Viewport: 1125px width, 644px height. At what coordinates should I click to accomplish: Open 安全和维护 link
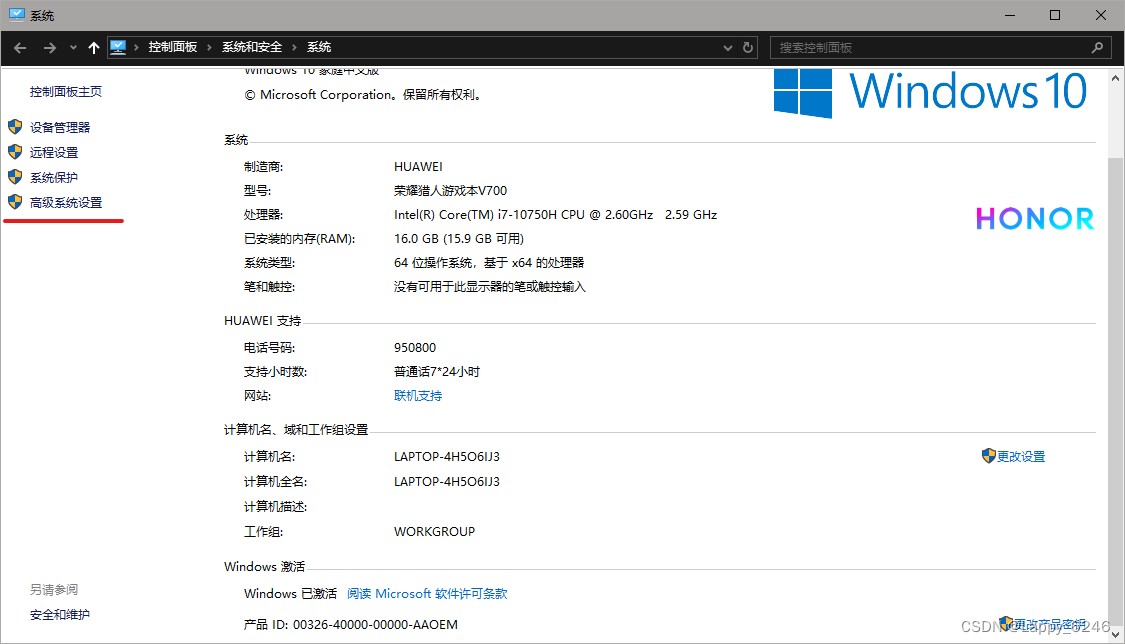60,615
